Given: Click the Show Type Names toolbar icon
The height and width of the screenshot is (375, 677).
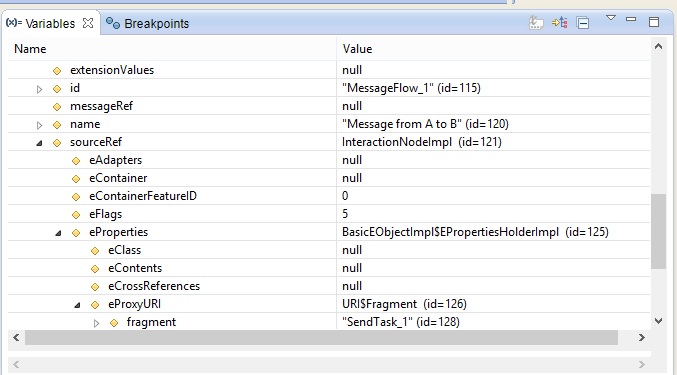Looking at the screenshot, I should [536, 22].
